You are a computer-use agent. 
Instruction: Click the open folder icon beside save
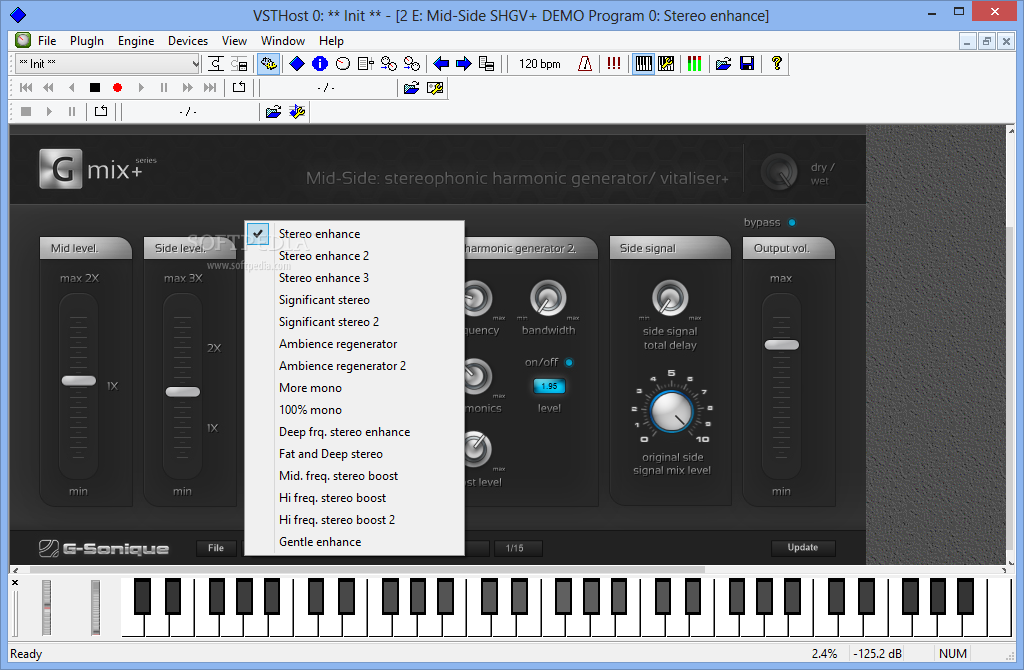coord(724,63)
